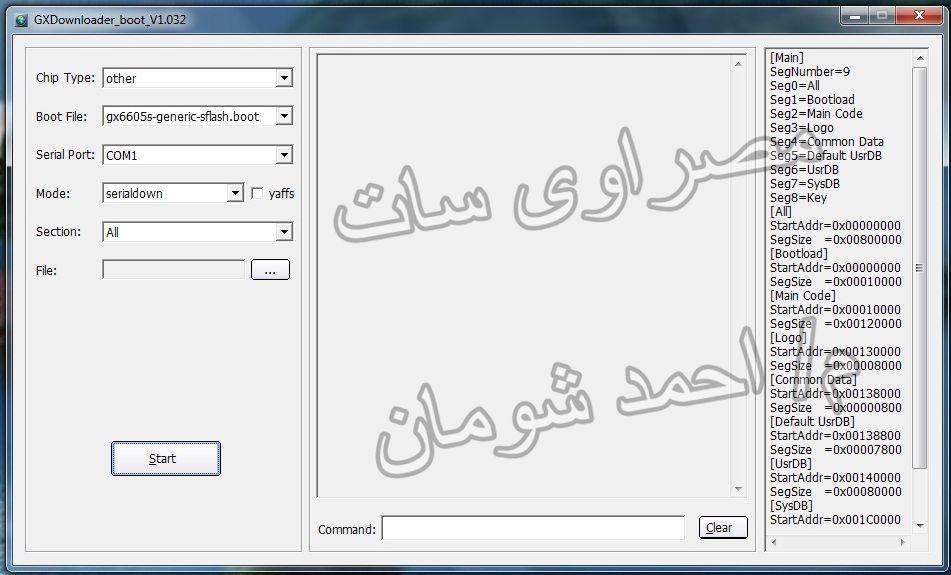Click the segment list horizontal scroll right arrow
This screenshot has width=951, height=575.
(902, 542)
